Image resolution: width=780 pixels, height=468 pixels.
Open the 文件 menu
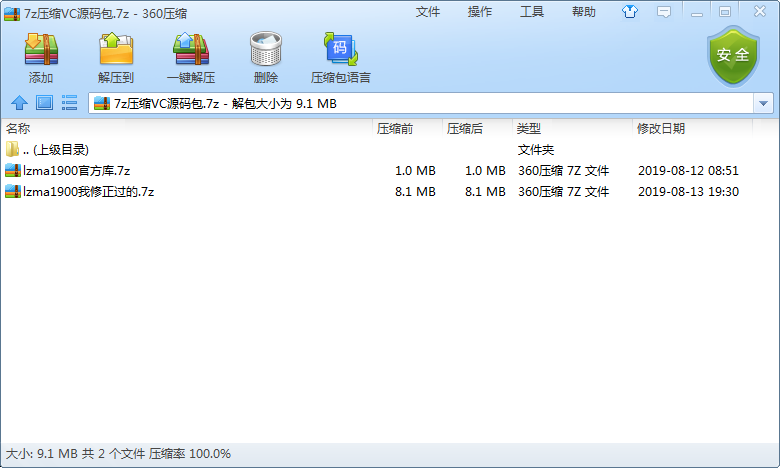click(x=428, y=12)
